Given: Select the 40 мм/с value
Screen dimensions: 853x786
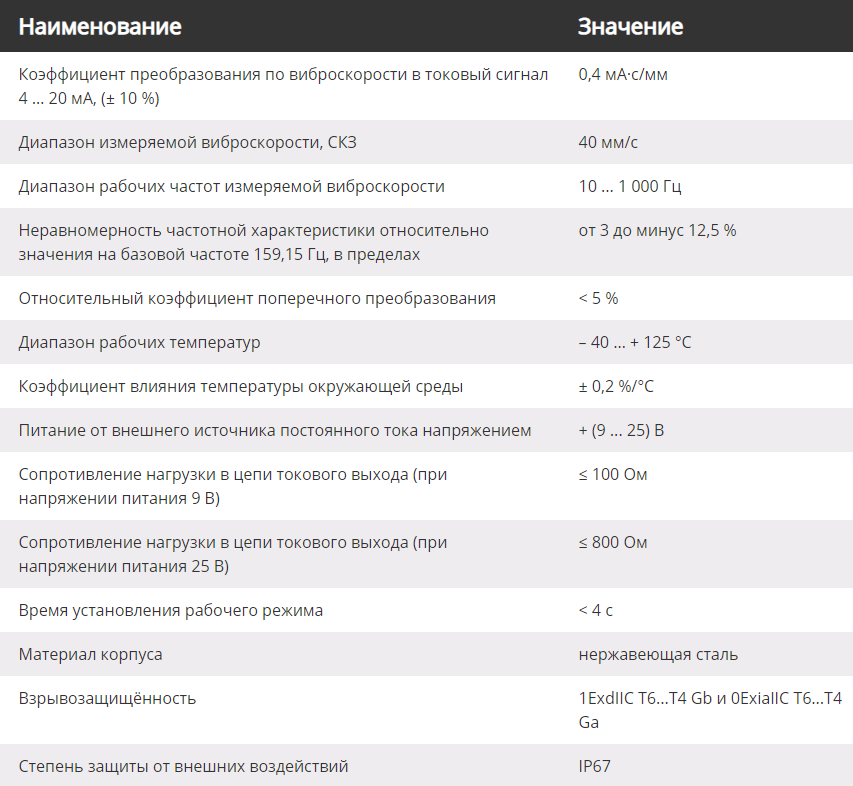Looking at the screenshot, I should 608,143.
